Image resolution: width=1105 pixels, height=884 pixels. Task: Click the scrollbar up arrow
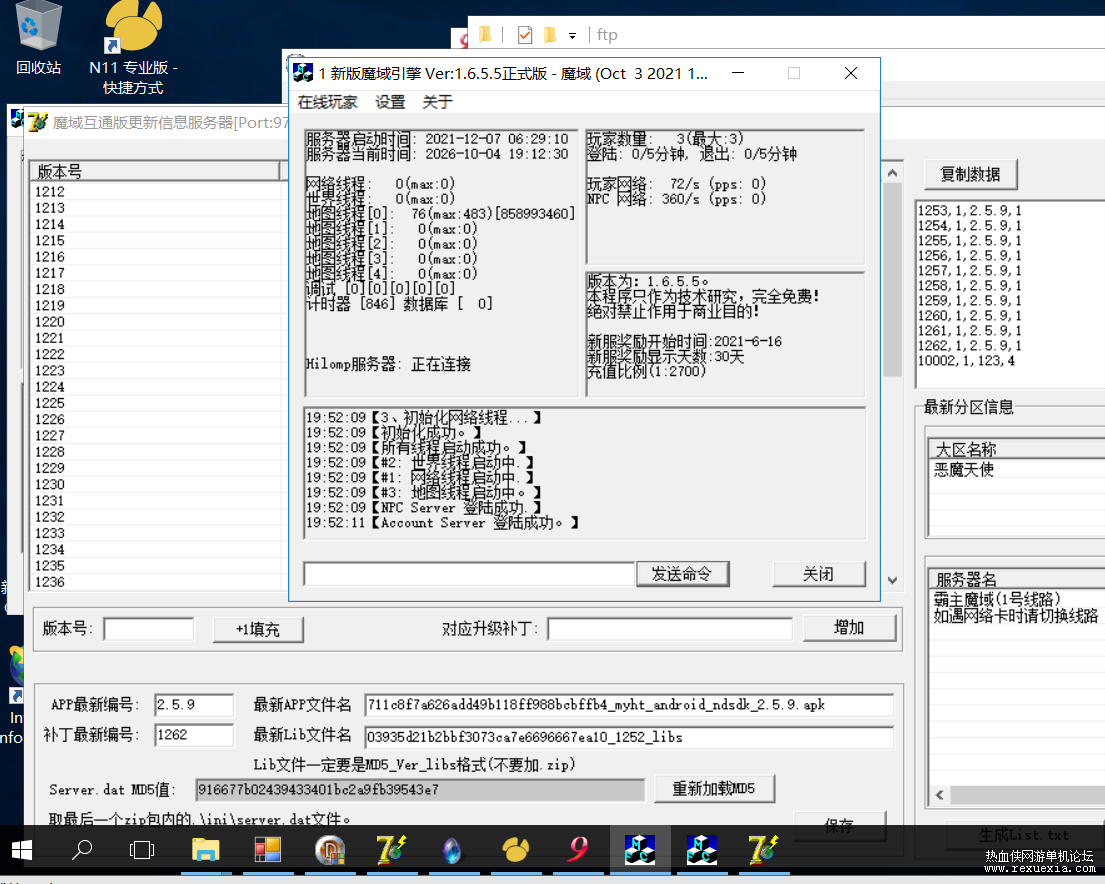(x=892, y=173)
